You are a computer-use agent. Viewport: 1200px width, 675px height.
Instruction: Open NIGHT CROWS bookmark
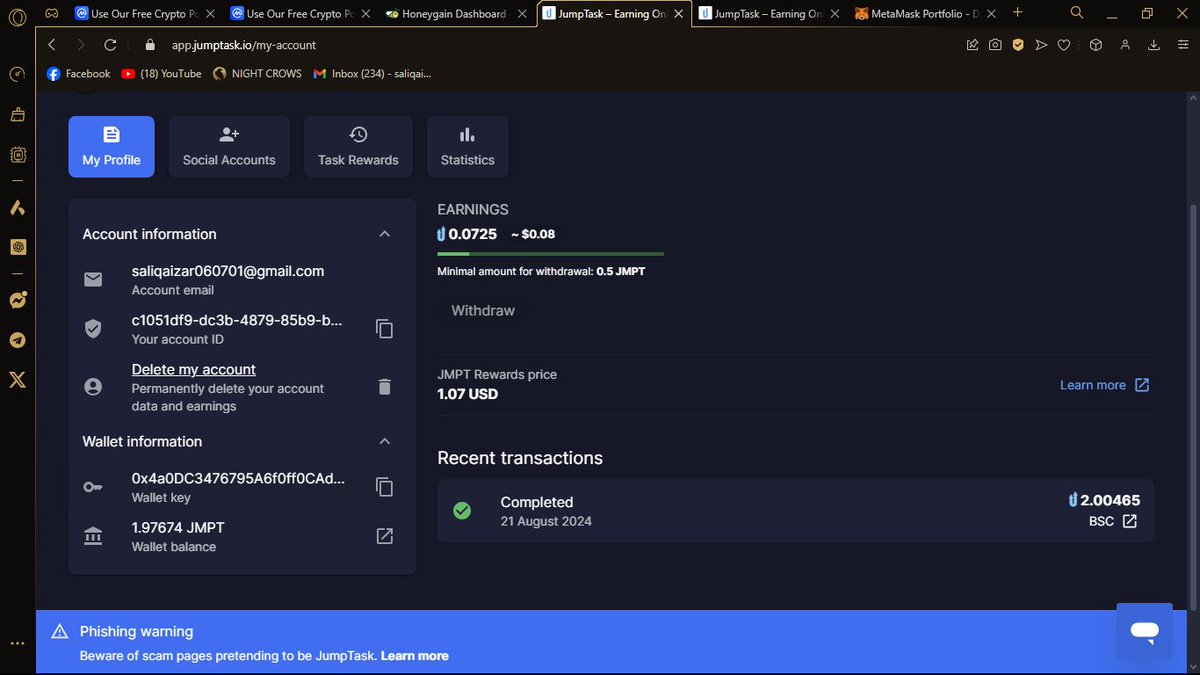click(257, 73)
